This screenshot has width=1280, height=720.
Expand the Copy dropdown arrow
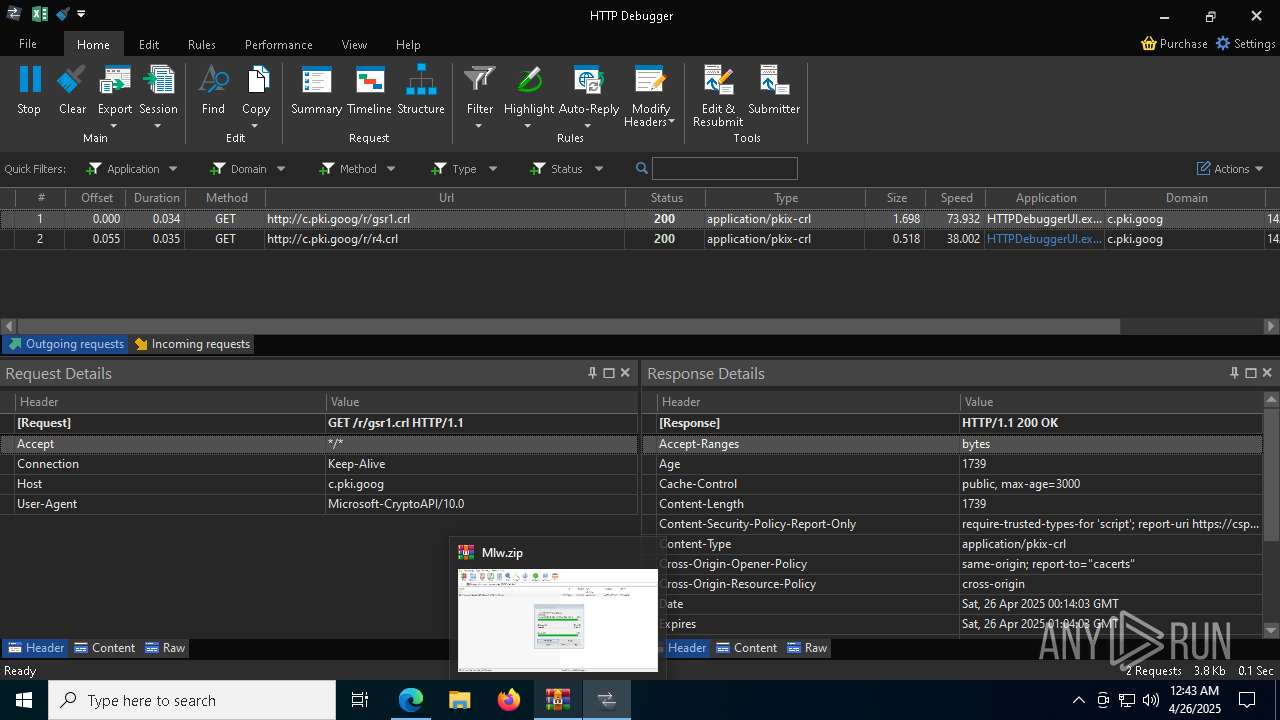pyautogui.click(x=255, y=126)
